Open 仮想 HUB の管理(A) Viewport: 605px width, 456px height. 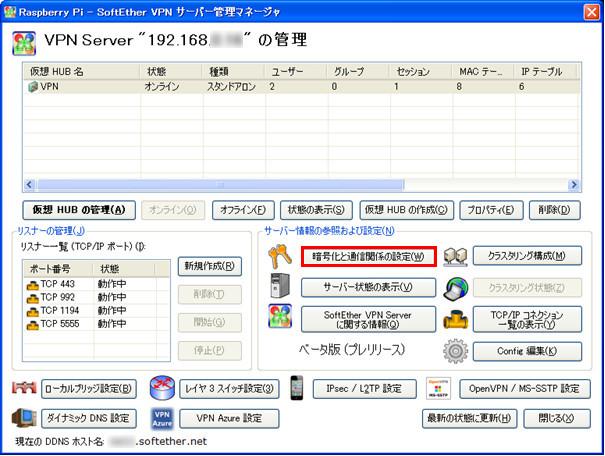tap(79, 210)
